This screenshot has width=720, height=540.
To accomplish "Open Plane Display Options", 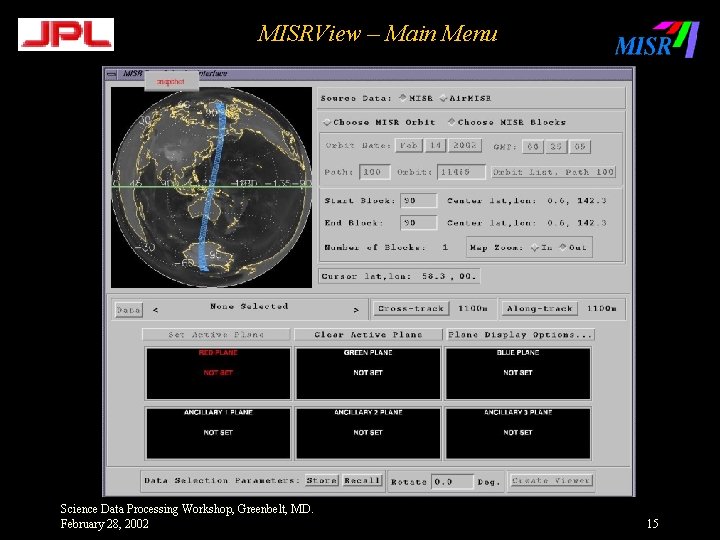I will (520, 335).
